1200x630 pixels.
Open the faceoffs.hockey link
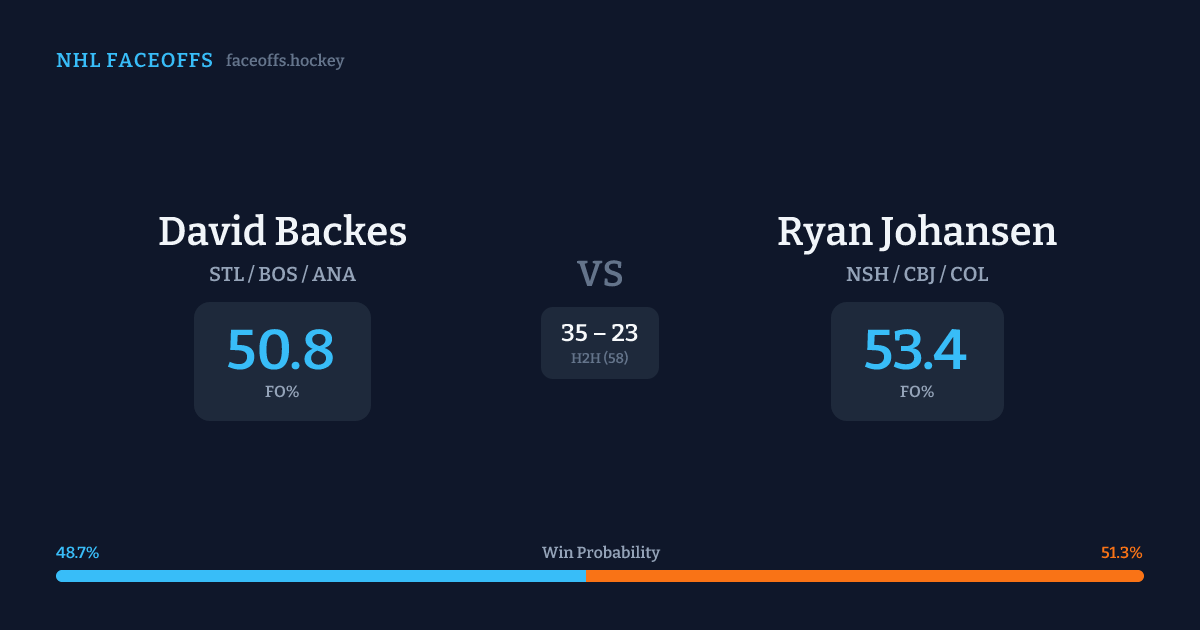285,61
